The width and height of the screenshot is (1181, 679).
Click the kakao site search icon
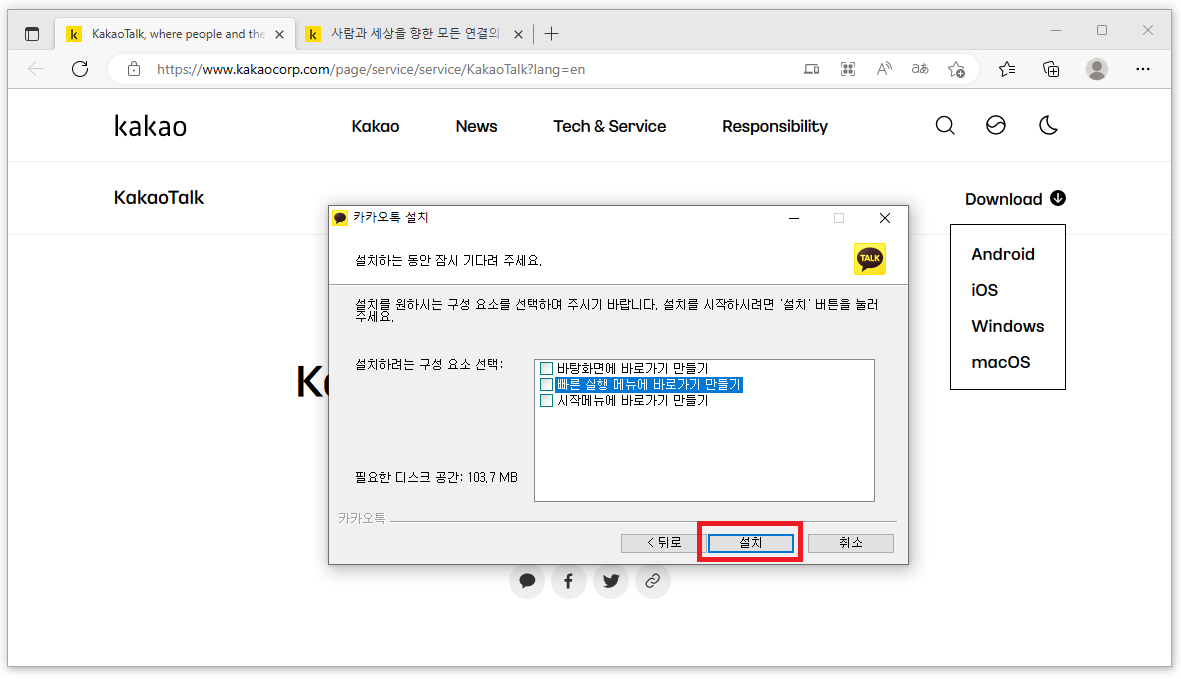pyautogui.click(x=945, y=126)
